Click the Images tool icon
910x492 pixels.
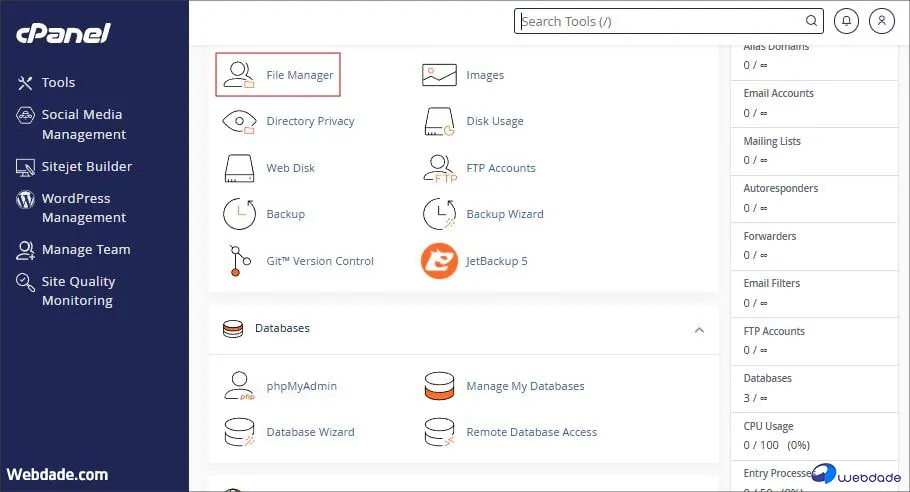440,75
